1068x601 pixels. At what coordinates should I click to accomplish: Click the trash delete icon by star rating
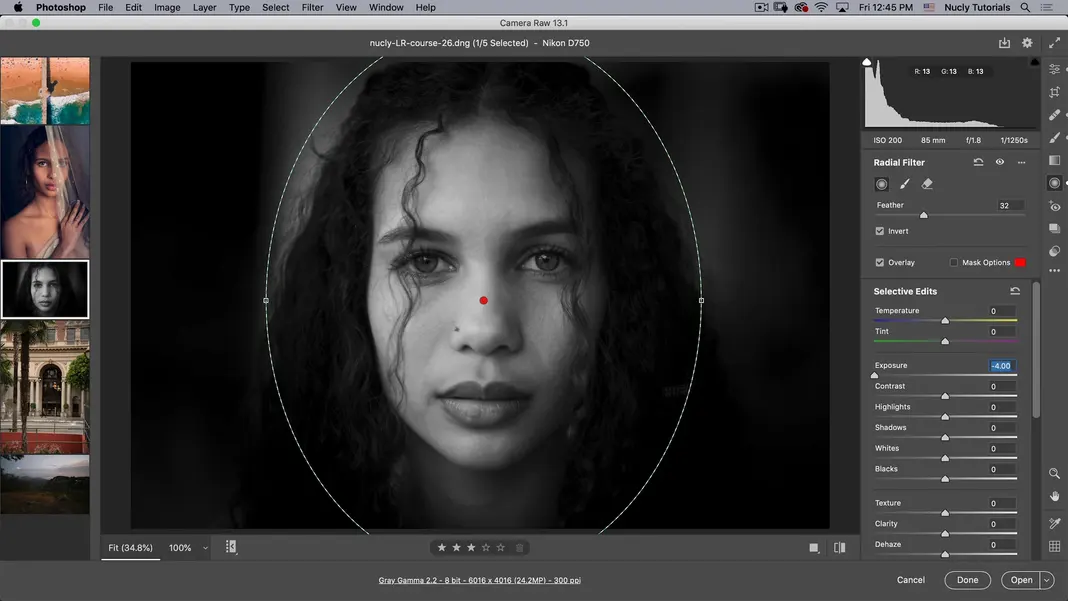coord(520,547)
